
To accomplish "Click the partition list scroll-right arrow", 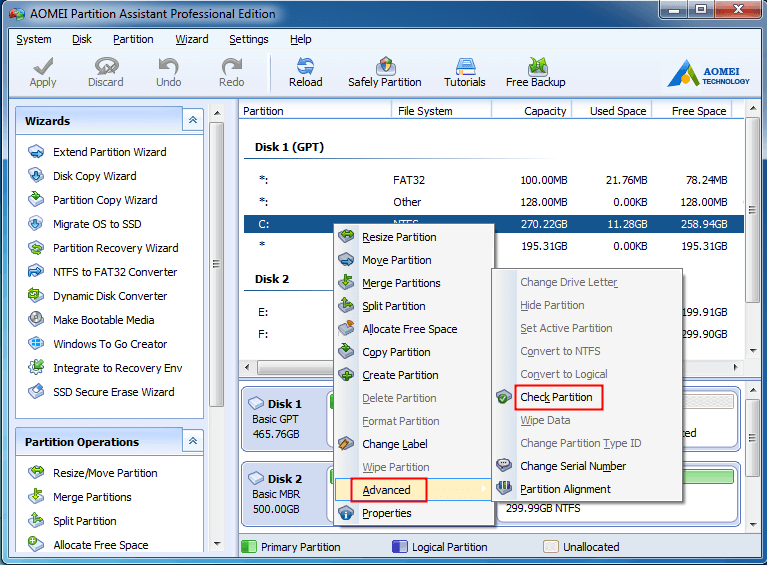I will click(735, 367).
